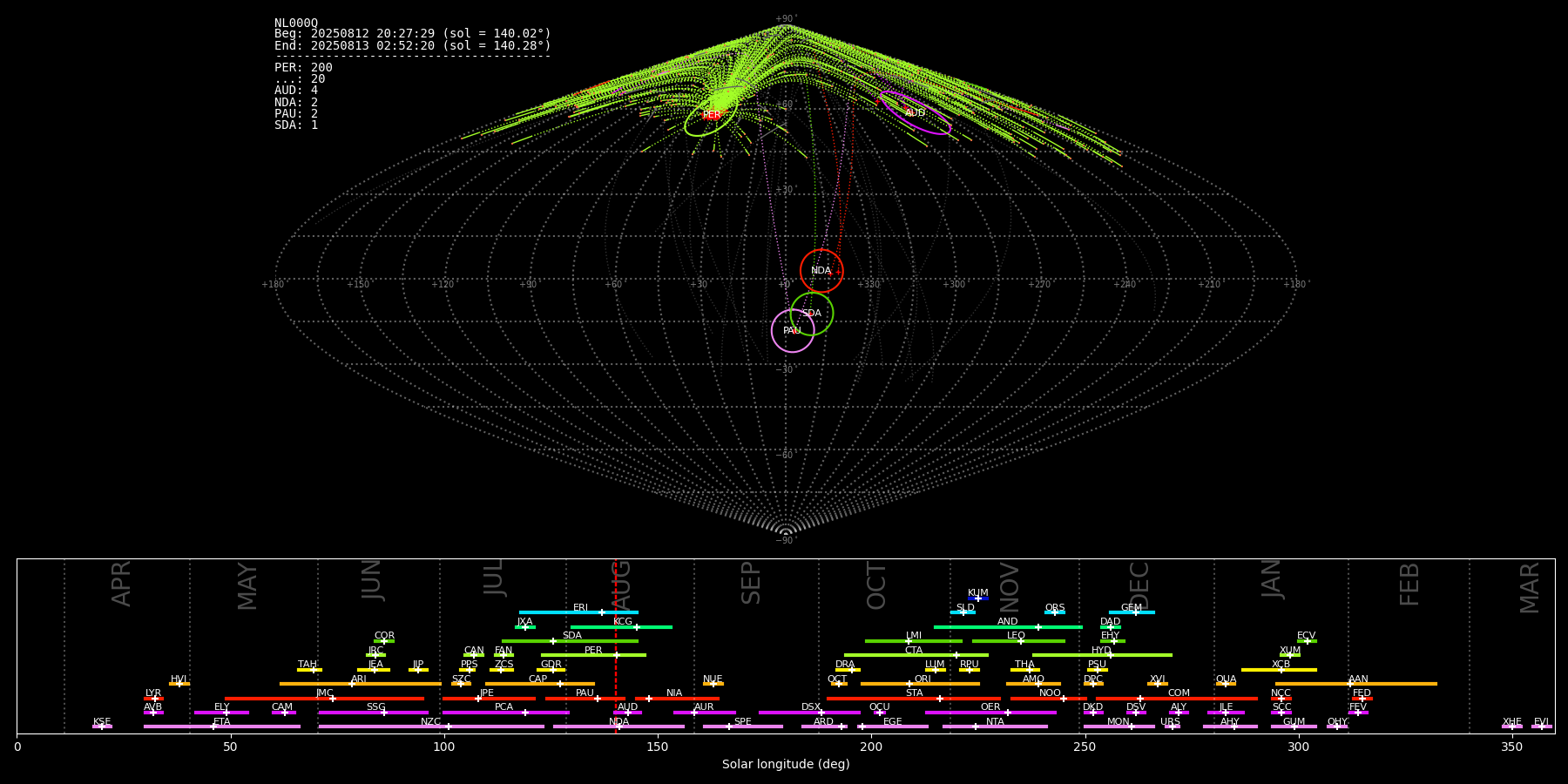Click the AUR shower bar in timeline

pos(704,713)
